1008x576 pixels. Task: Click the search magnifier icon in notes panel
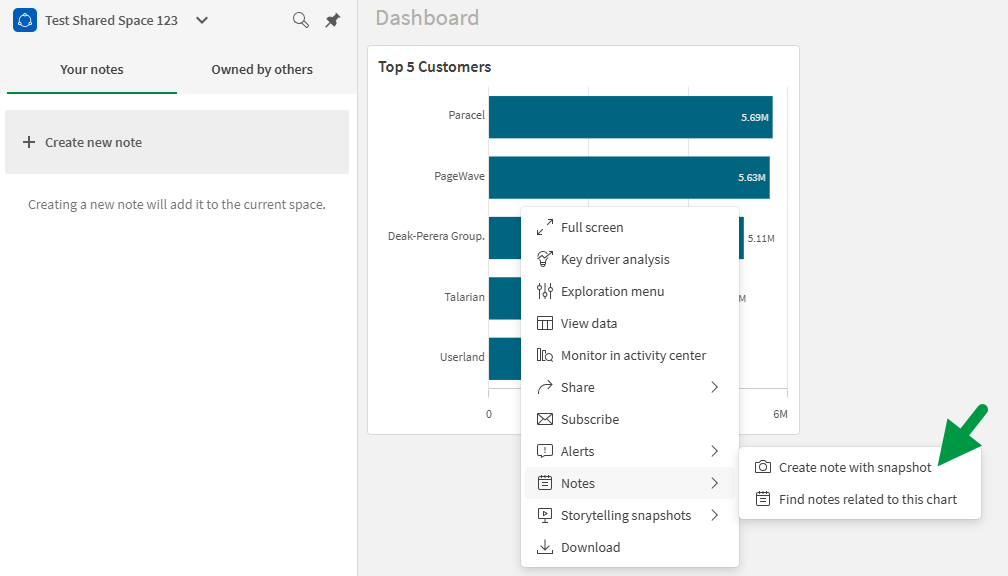[300, 20]
